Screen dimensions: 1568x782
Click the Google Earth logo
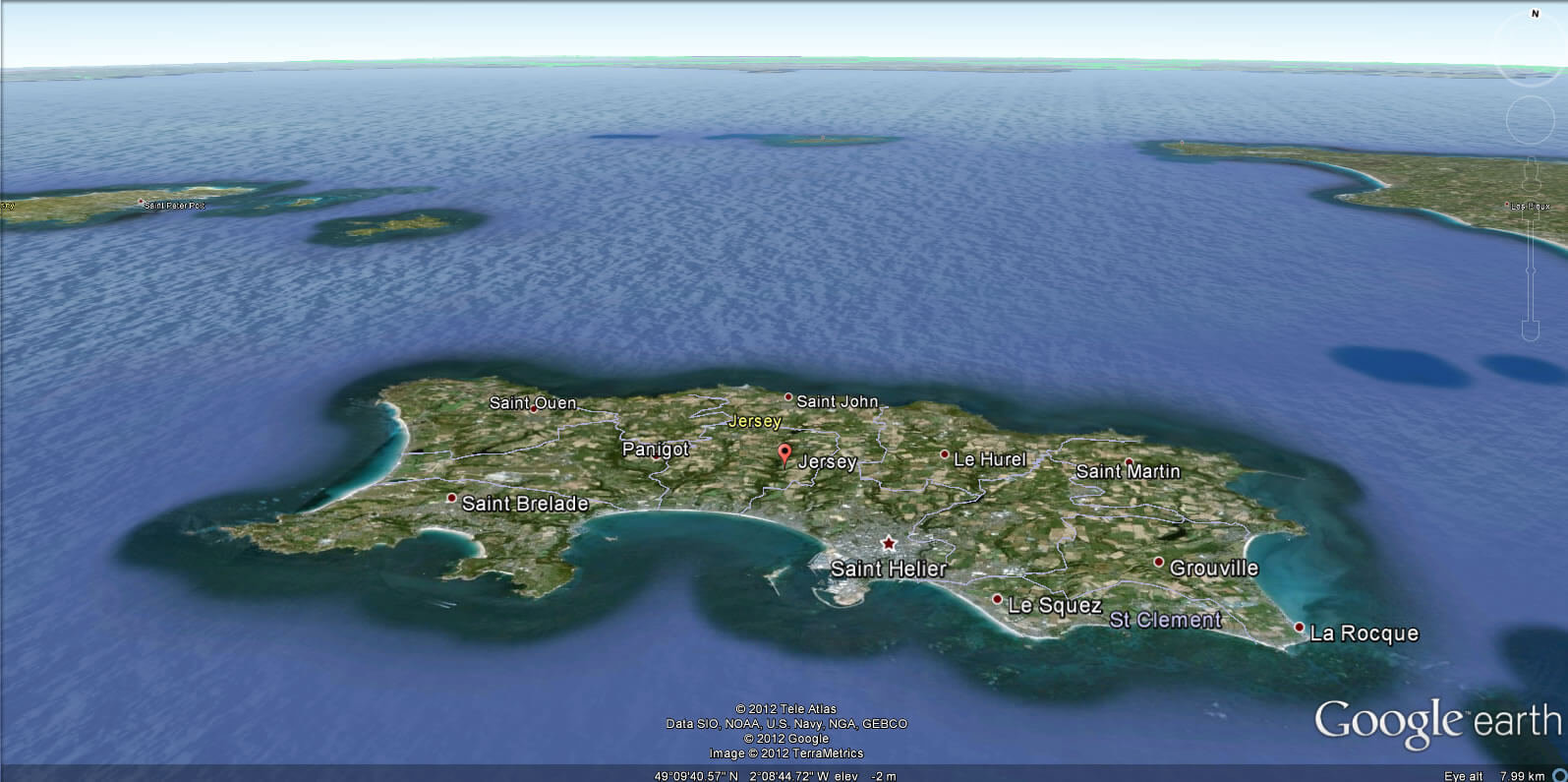(x=1436, y=723)
